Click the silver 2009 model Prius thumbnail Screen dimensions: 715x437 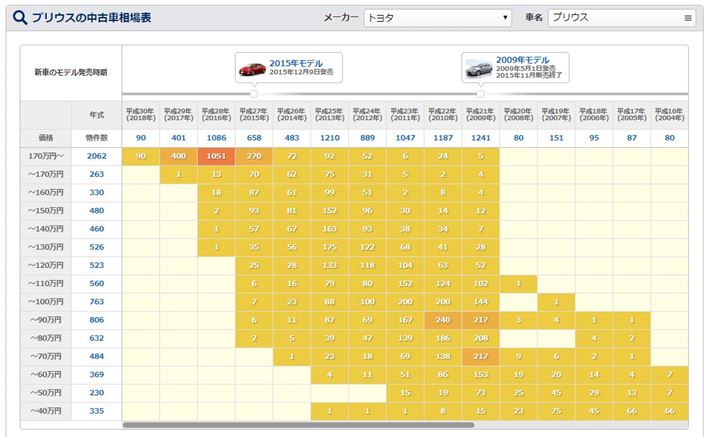pos(476,69)
